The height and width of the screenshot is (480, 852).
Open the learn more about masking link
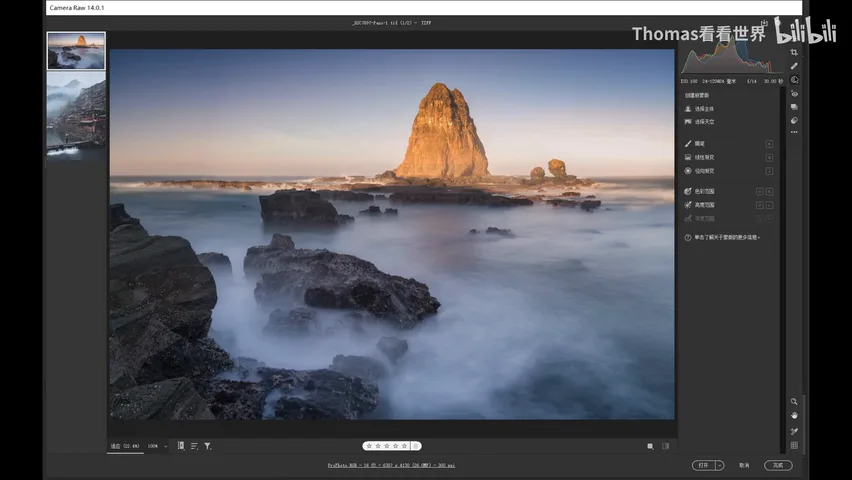(x=722, y=238)
